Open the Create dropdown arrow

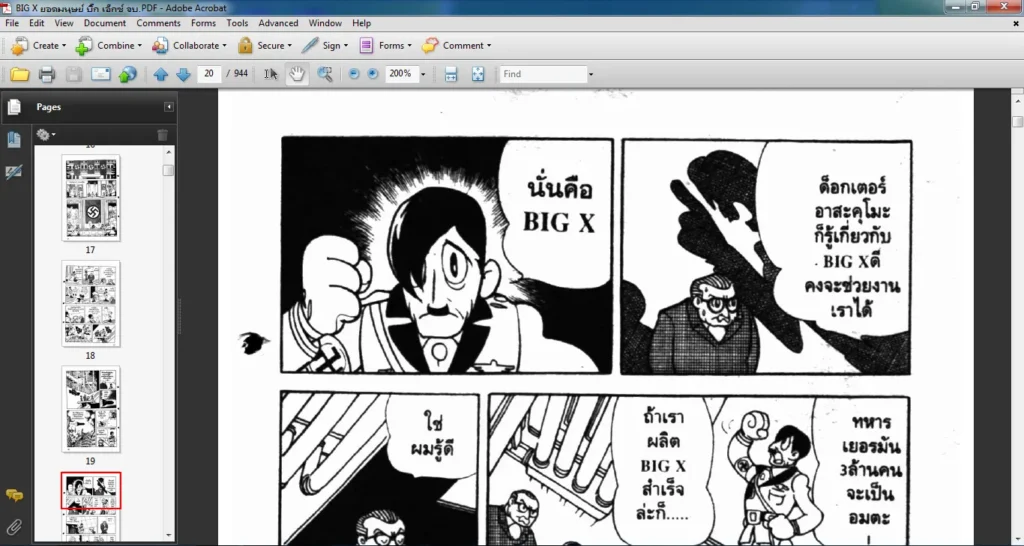click(63, 46)
